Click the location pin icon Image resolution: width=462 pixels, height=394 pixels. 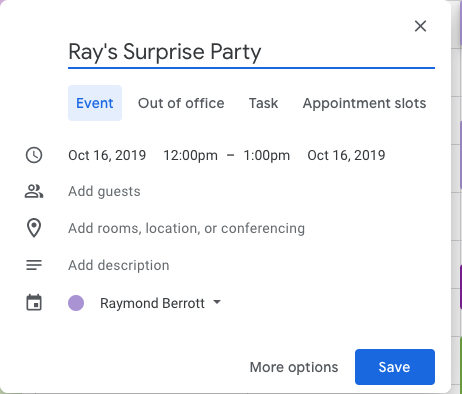(34, 228)
